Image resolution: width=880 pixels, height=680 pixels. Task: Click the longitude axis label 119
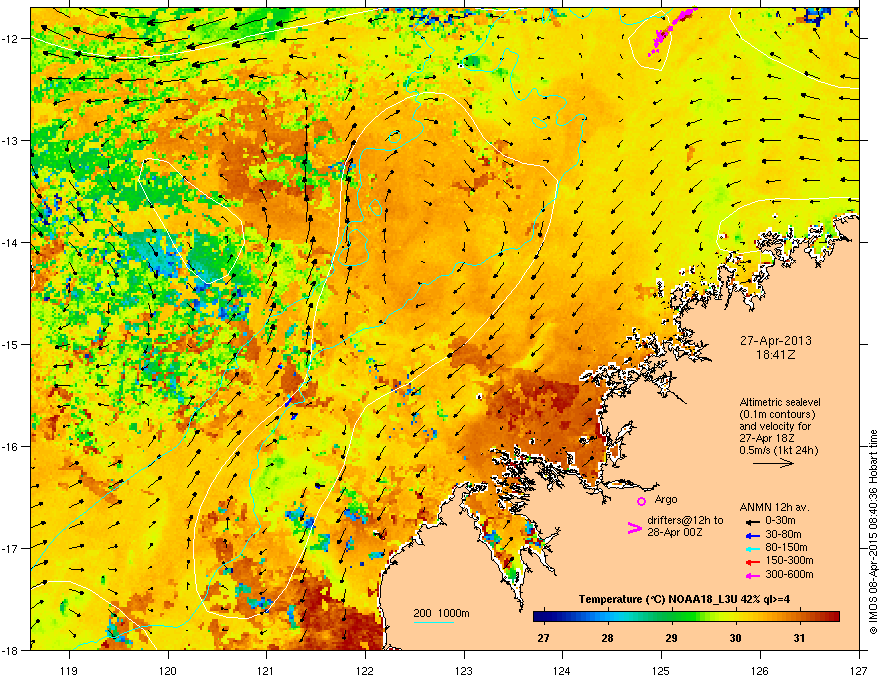point(69,671)
